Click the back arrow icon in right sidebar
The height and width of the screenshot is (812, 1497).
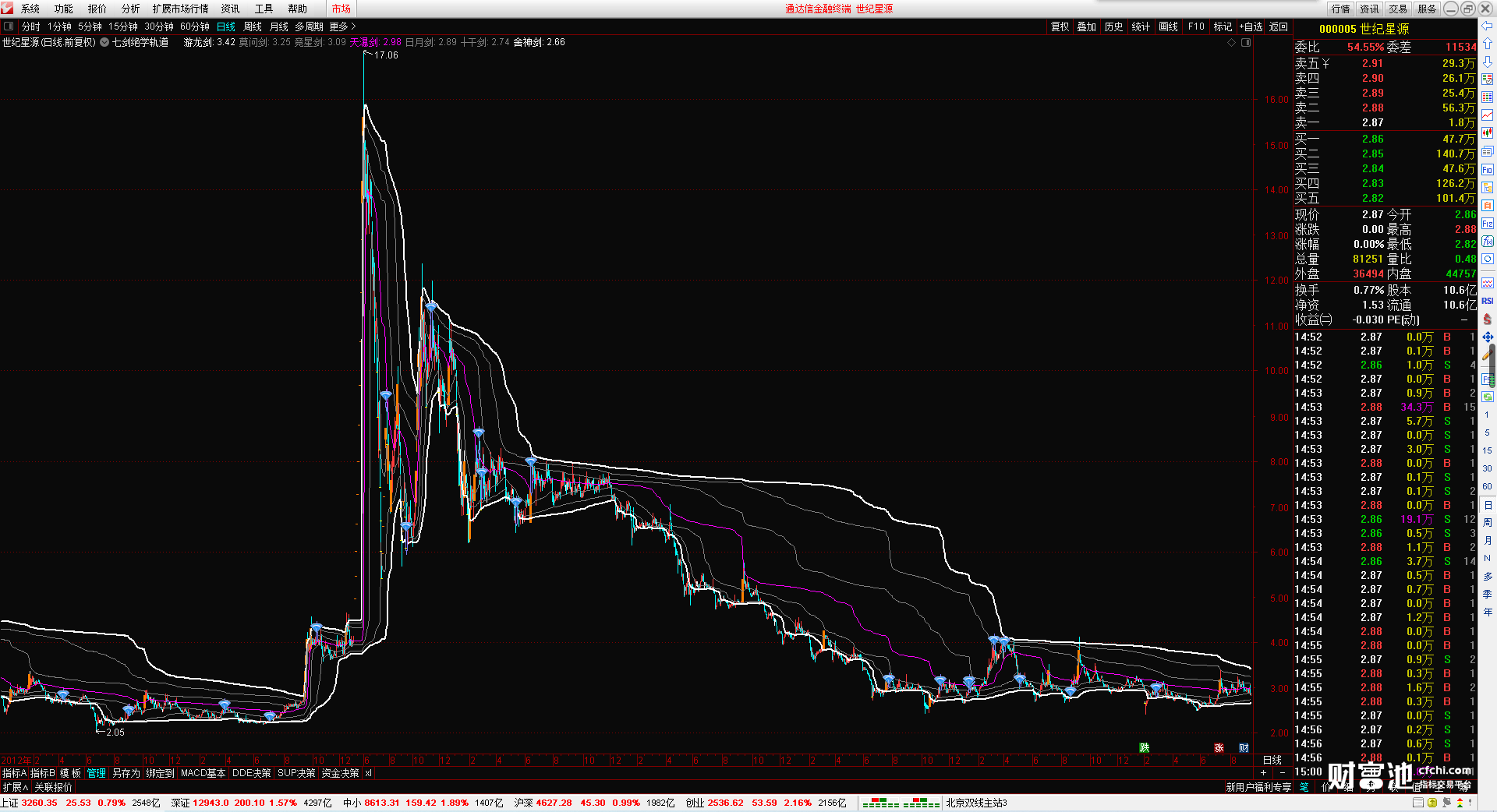(1487, 26)
